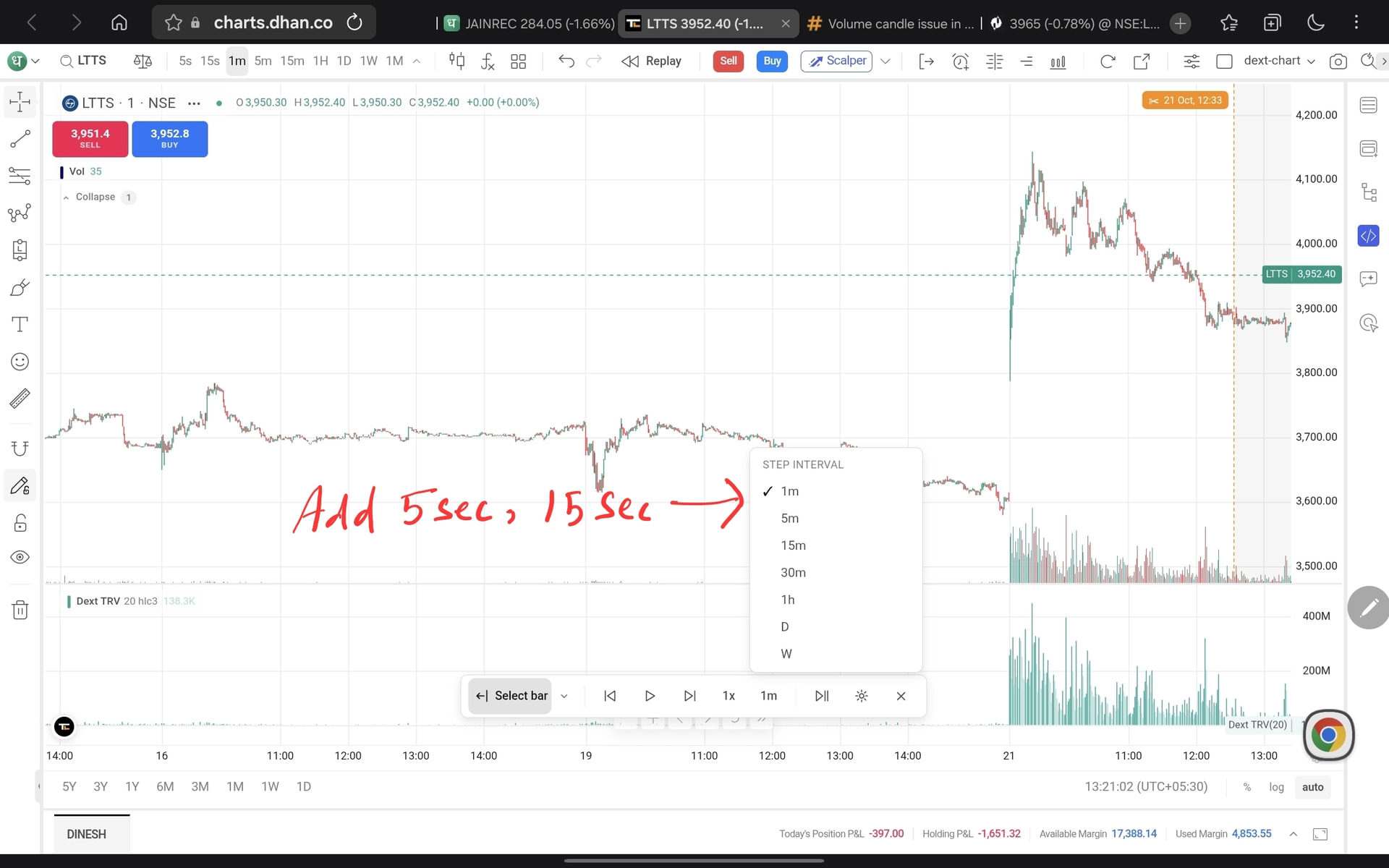Step forward one bar in replay

click(x=689, y=696)
